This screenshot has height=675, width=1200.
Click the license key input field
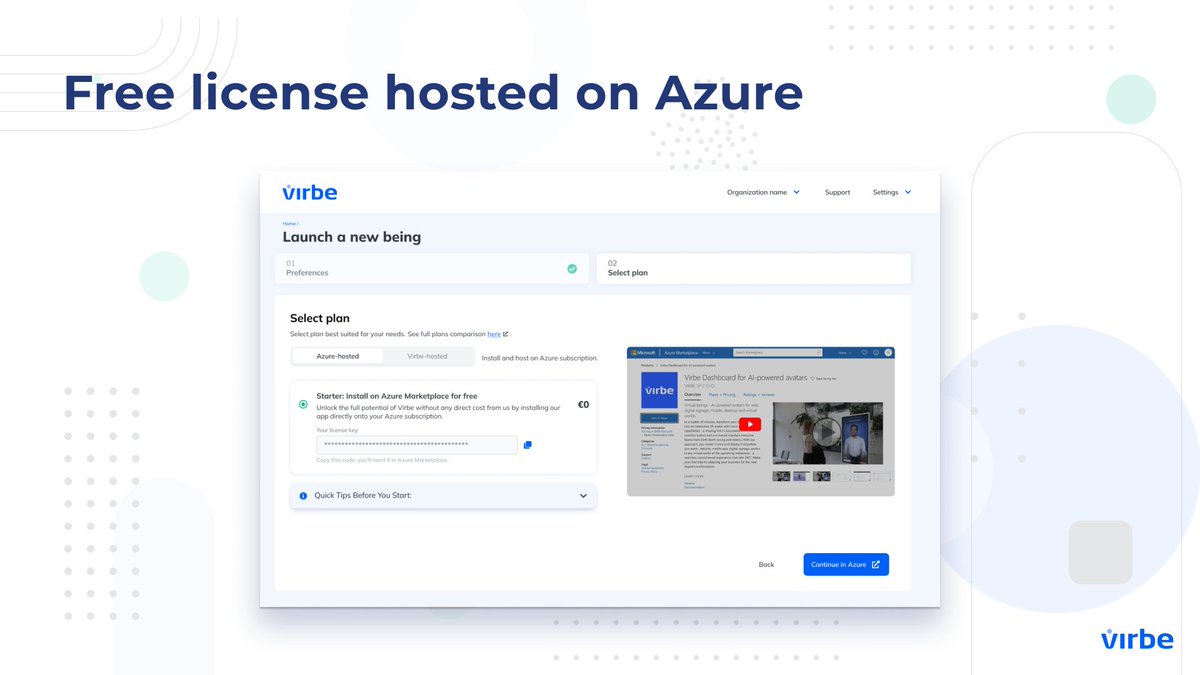(417, 445)
